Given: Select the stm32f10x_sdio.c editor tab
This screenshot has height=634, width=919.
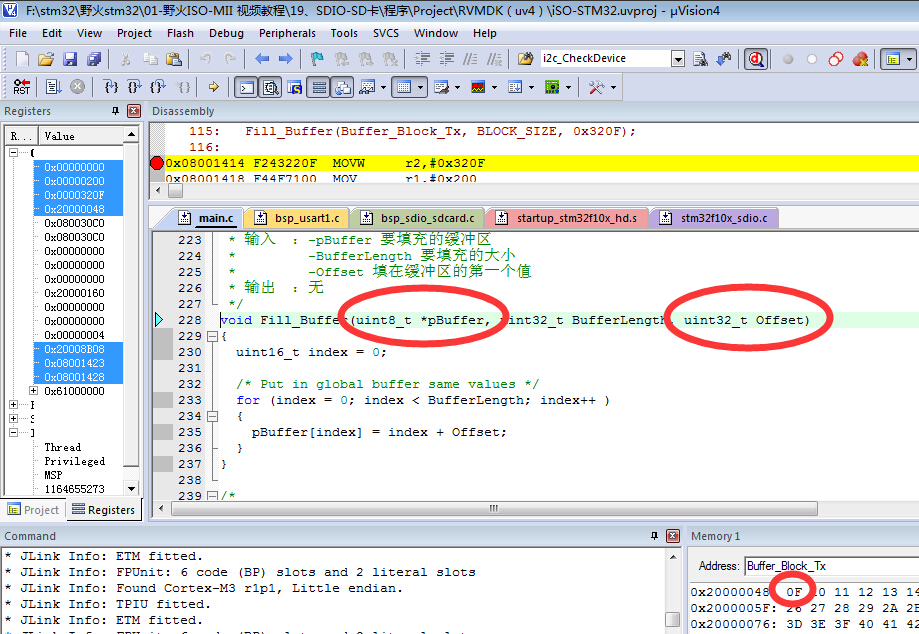Looking at the screenshot, I should (x=714, y=218).
